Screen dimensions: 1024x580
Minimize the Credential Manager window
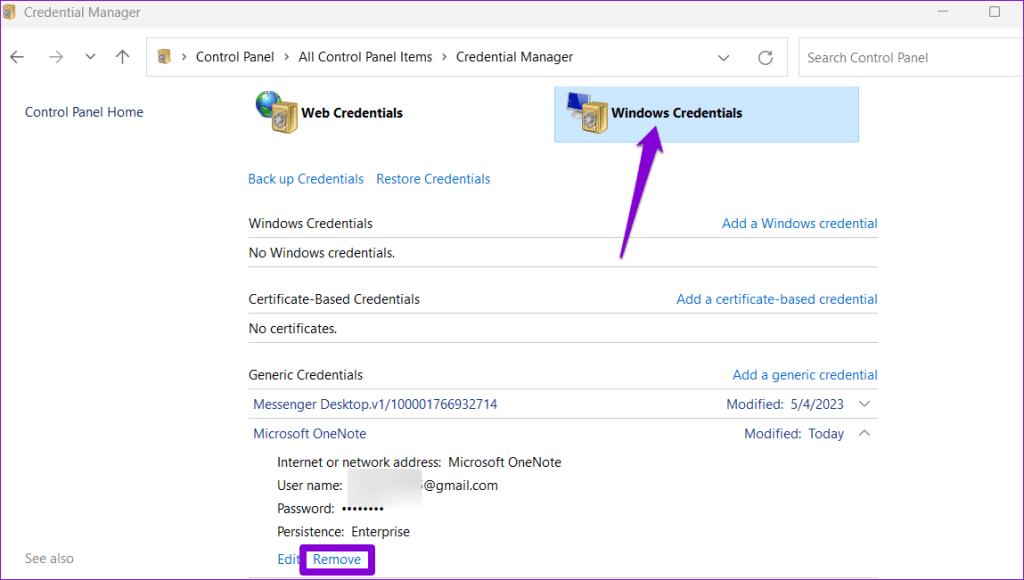coord(942,12)
